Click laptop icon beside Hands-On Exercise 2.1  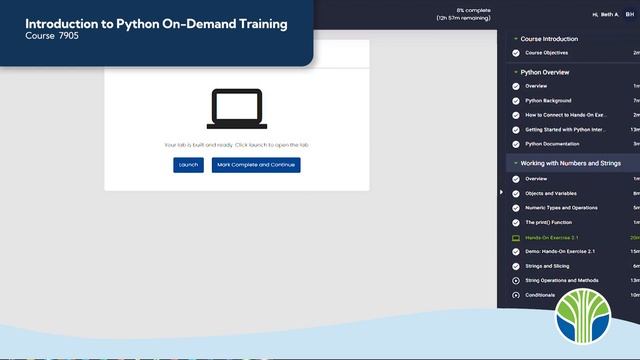click(516, 238)
